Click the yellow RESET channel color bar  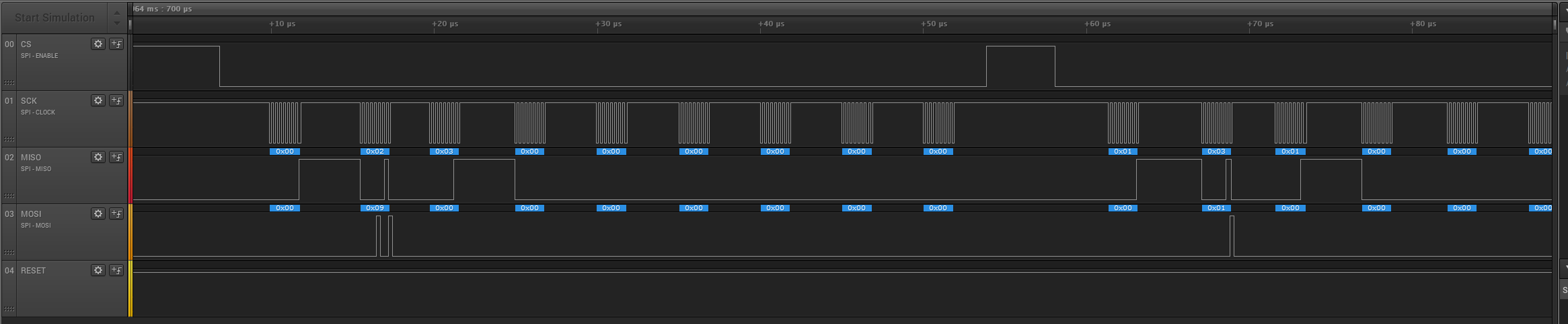[130, 288]
